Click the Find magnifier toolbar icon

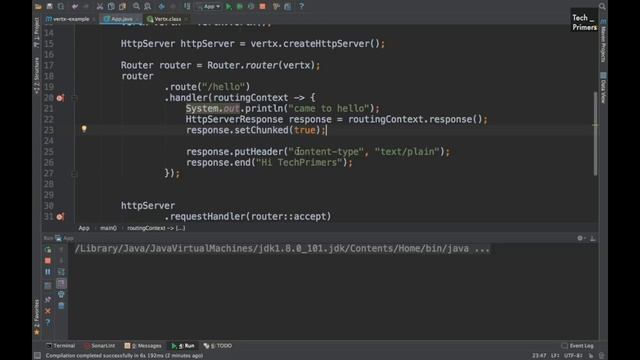[x=136, y=7]
